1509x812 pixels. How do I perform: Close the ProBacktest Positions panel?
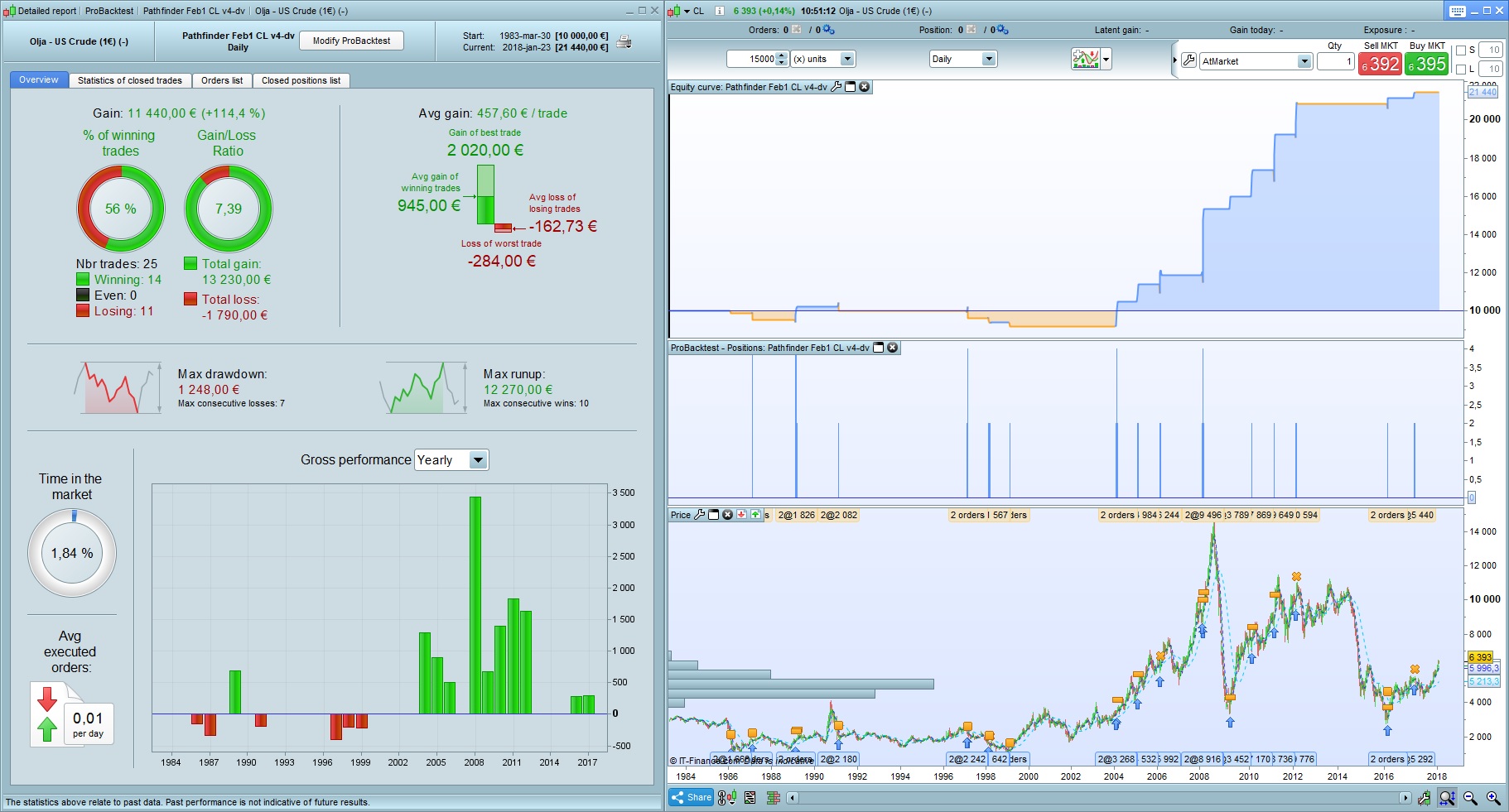893,348
